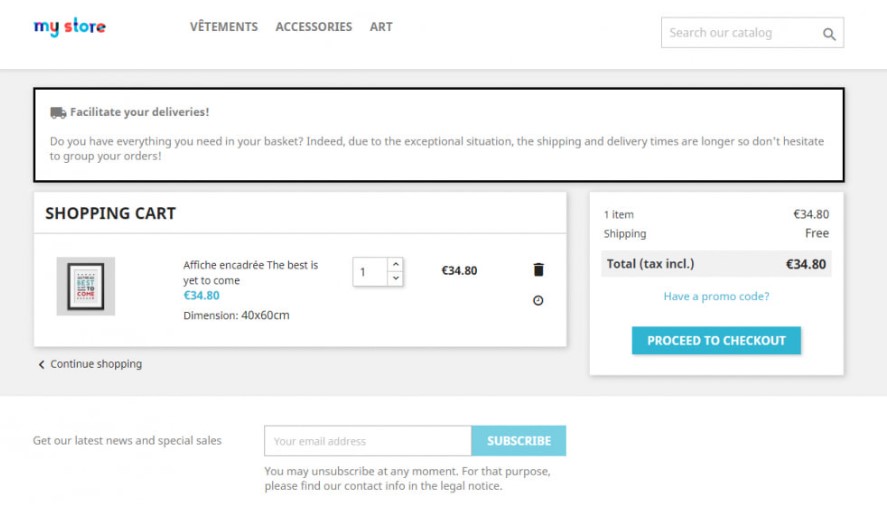Decrease quantity with the down arrow
This screenshot has height=508, width=887.
pos(396,278)
